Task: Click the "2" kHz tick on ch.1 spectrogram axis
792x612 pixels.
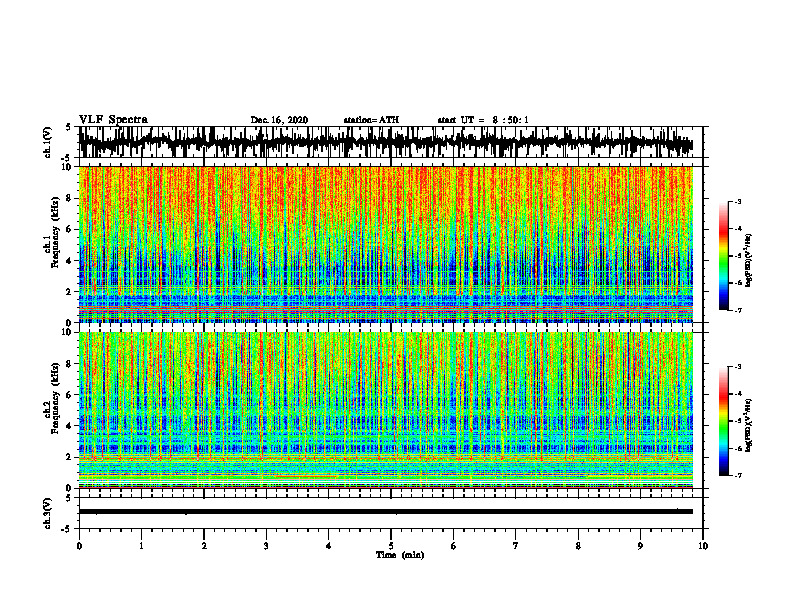Action: (x=70, y=292)
